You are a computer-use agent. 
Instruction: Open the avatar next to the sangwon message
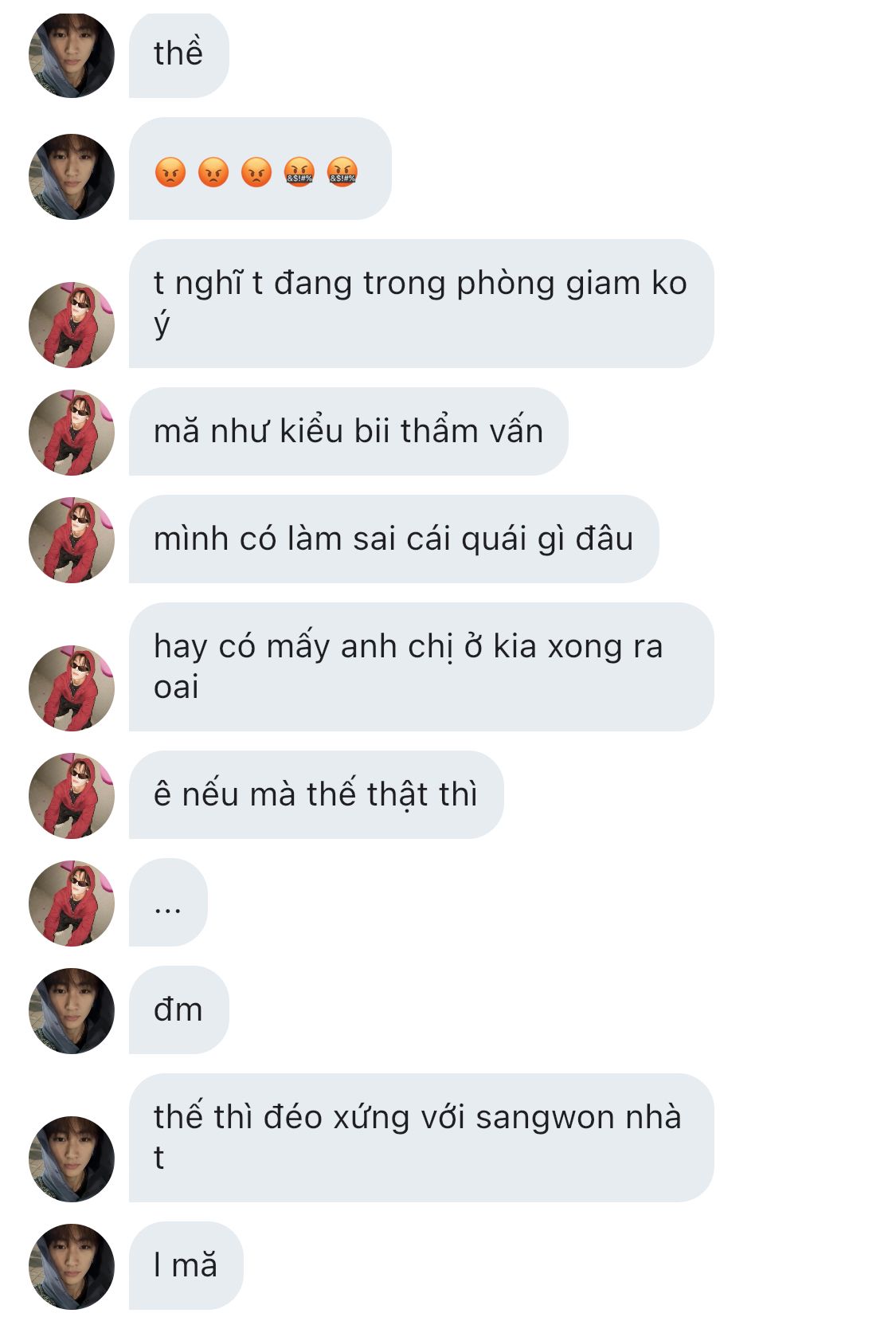[x=72, y=1159]
